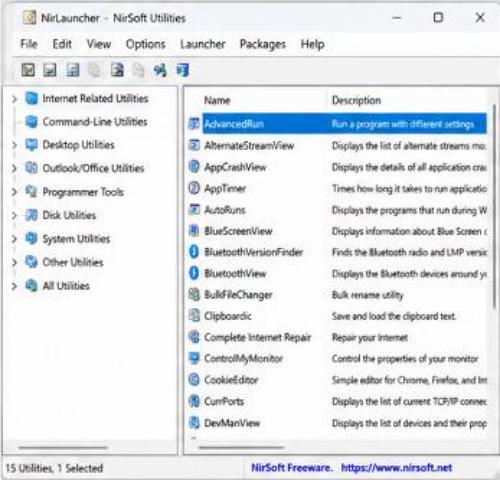
Task: Click the All Utilities icon
Action: click(32, 286)
